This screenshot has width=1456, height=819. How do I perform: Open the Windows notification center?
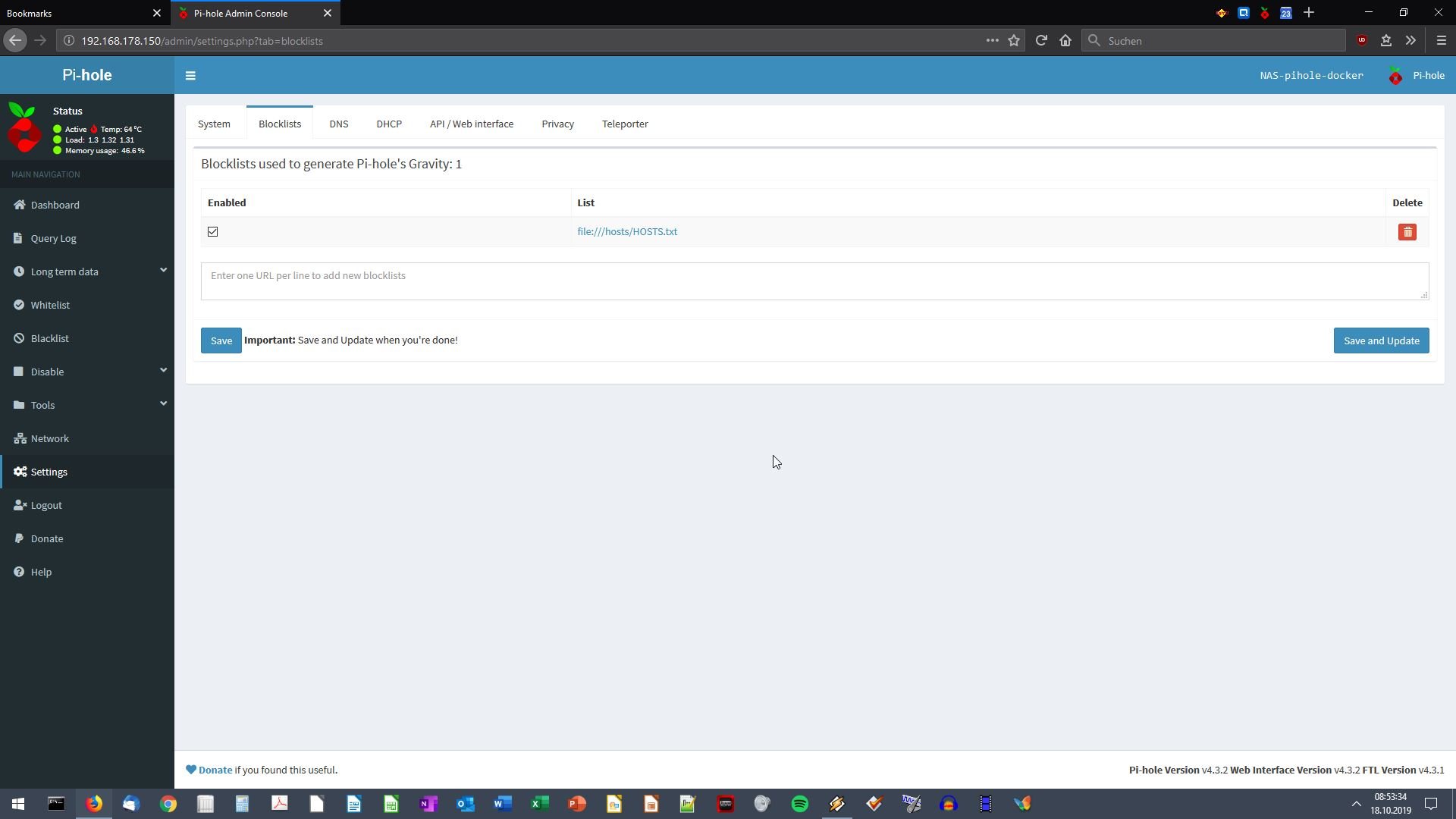coord(1431,804)
